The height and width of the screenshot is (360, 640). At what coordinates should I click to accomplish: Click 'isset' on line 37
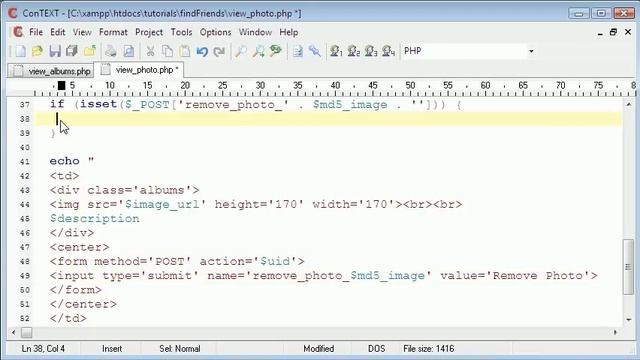click(x=98, y=104)
